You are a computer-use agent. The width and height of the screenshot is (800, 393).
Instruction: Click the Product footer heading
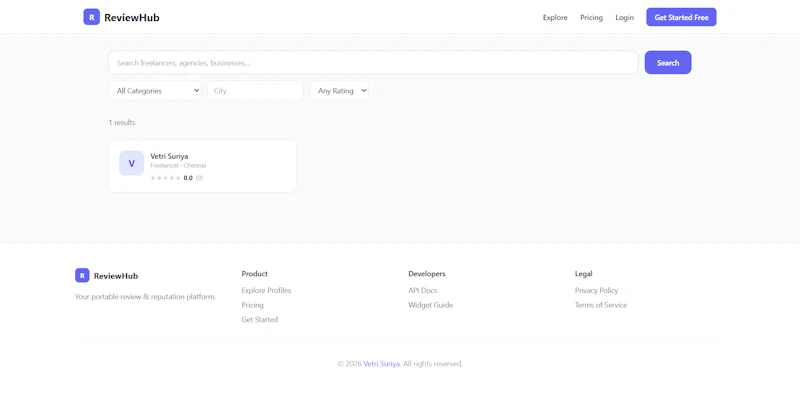point(255,274)
